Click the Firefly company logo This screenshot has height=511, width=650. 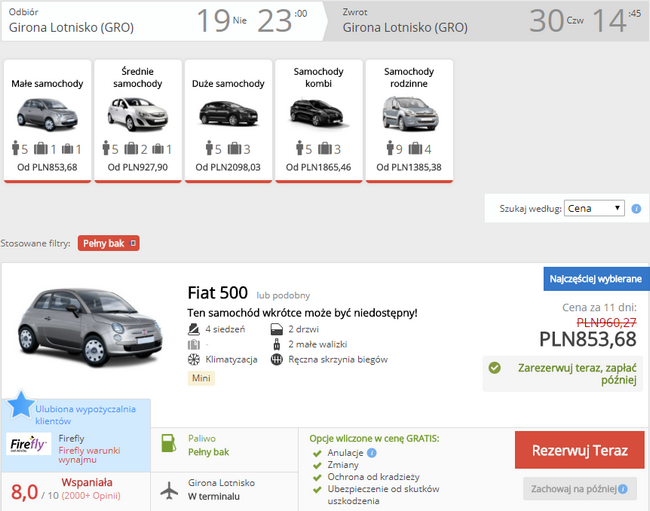pyautogui.click(x=30, y=445)
